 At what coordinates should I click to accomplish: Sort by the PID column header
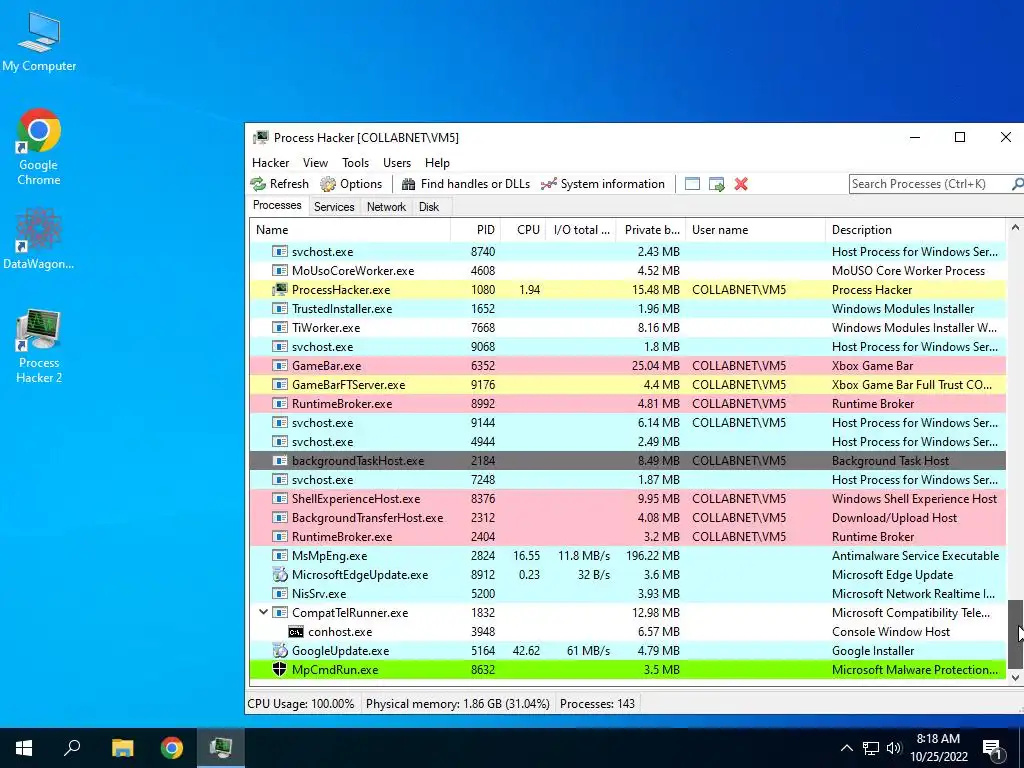click(x=475, y=230)
